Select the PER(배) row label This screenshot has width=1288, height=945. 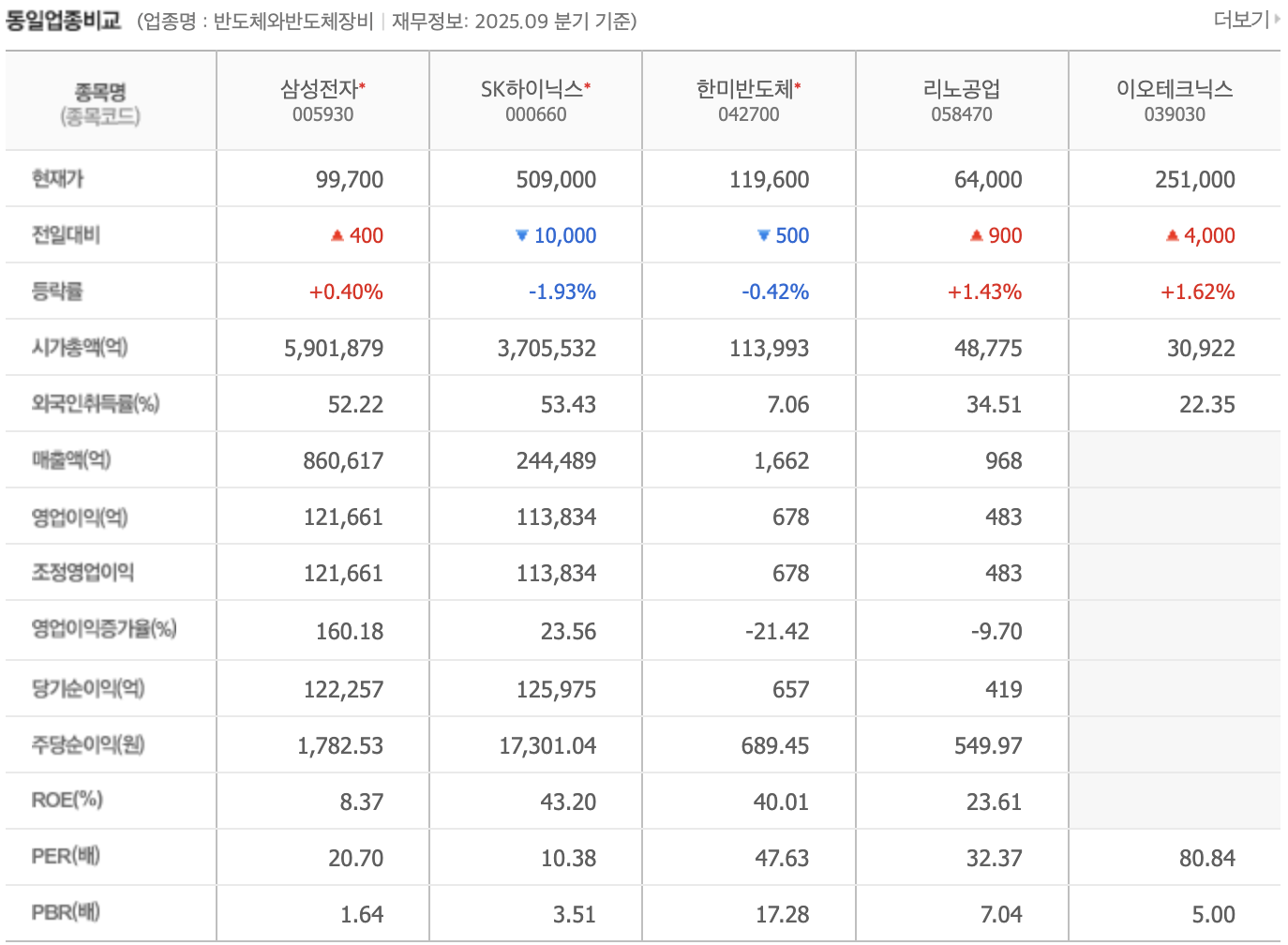pyautogui.click(x=66, y=856)
